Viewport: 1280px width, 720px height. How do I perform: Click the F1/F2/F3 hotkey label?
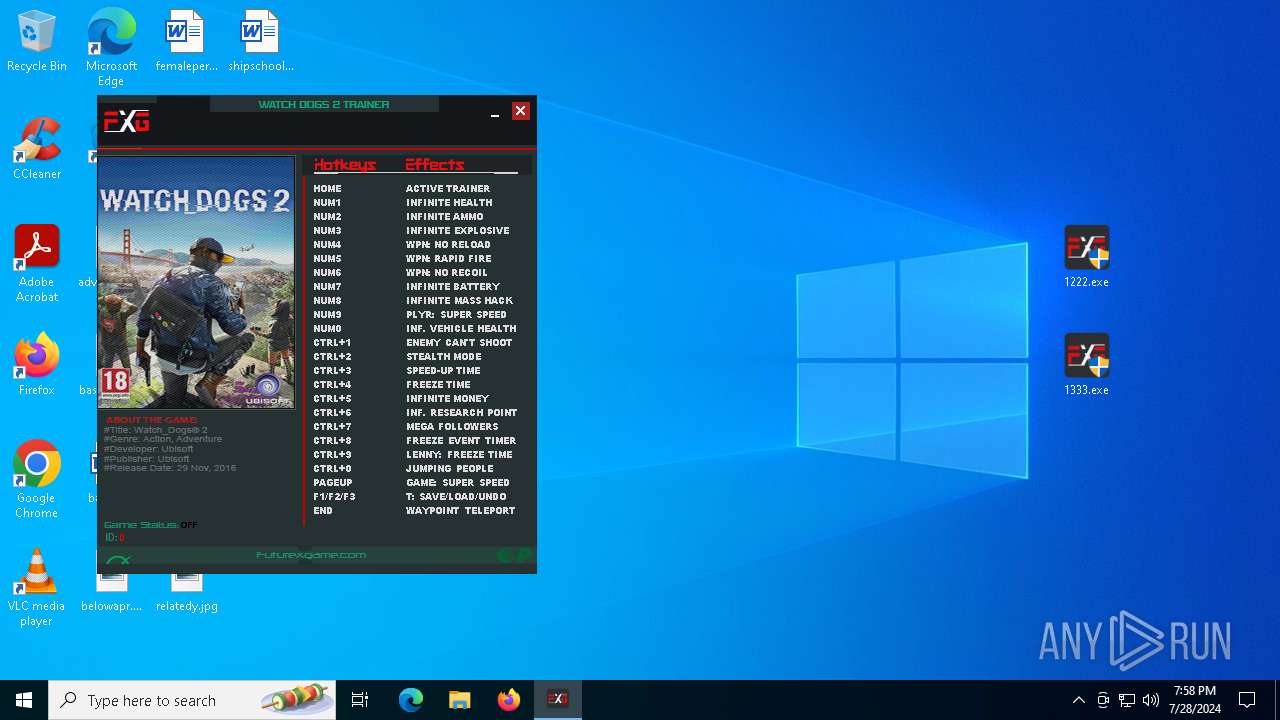coord(334,496)
